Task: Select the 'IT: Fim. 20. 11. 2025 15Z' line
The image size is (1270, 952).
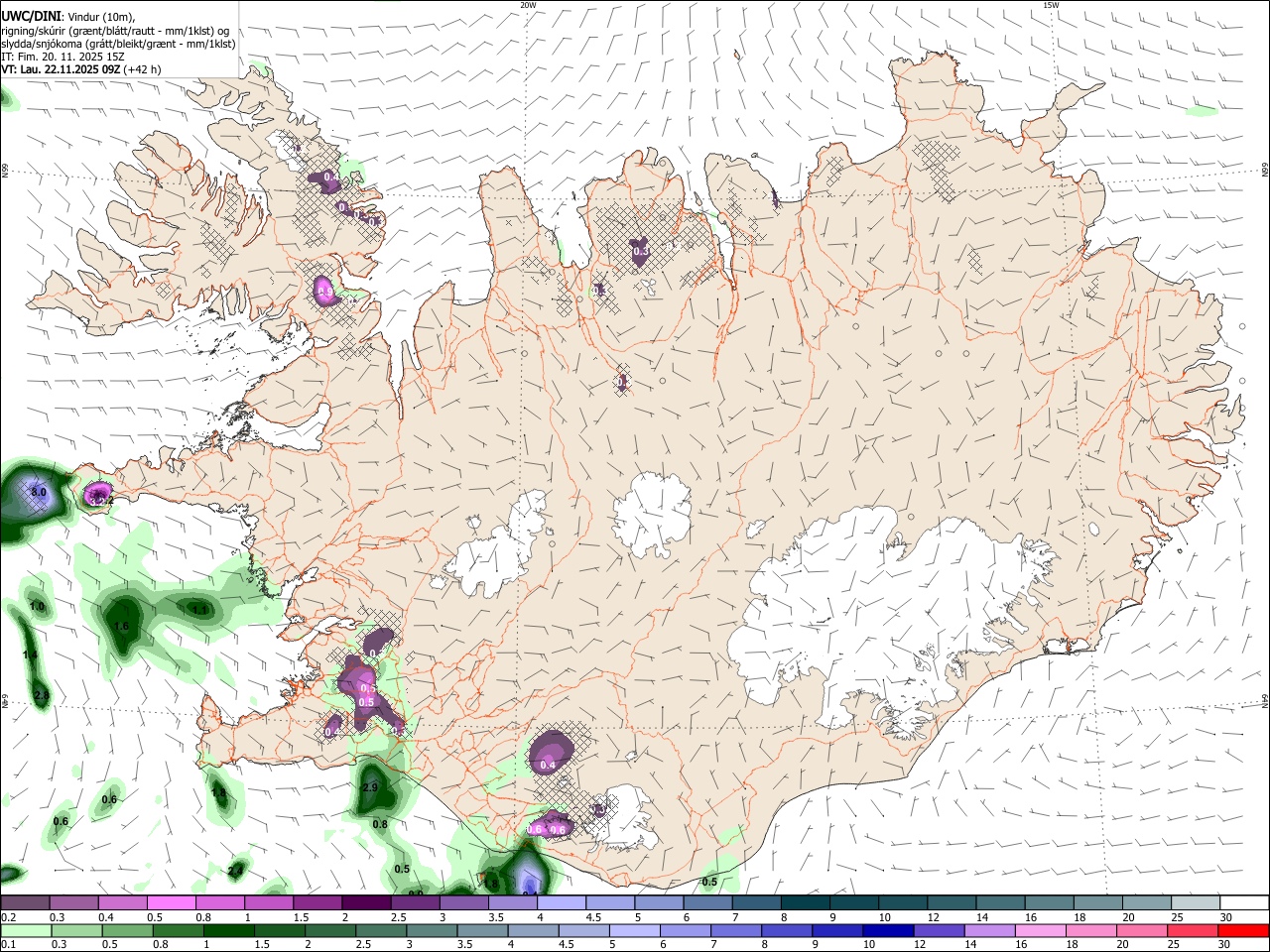Action: [x=63, y=57]
